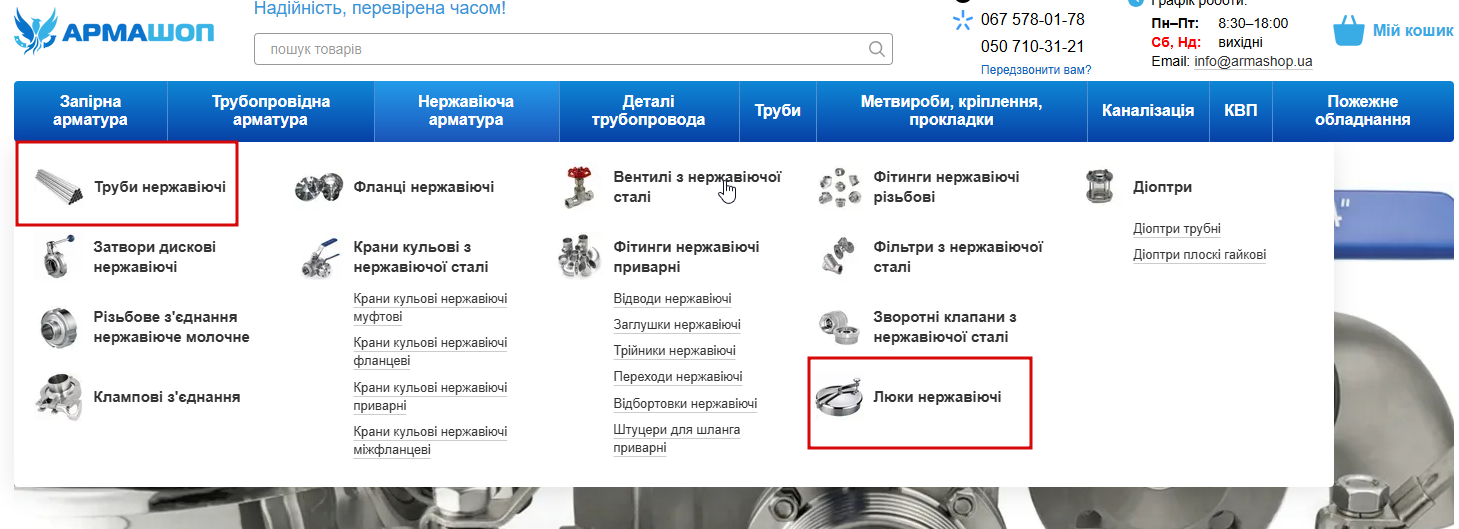
Task: Select Крани кульові нержавіючі фланцеві
Action: 431,352
